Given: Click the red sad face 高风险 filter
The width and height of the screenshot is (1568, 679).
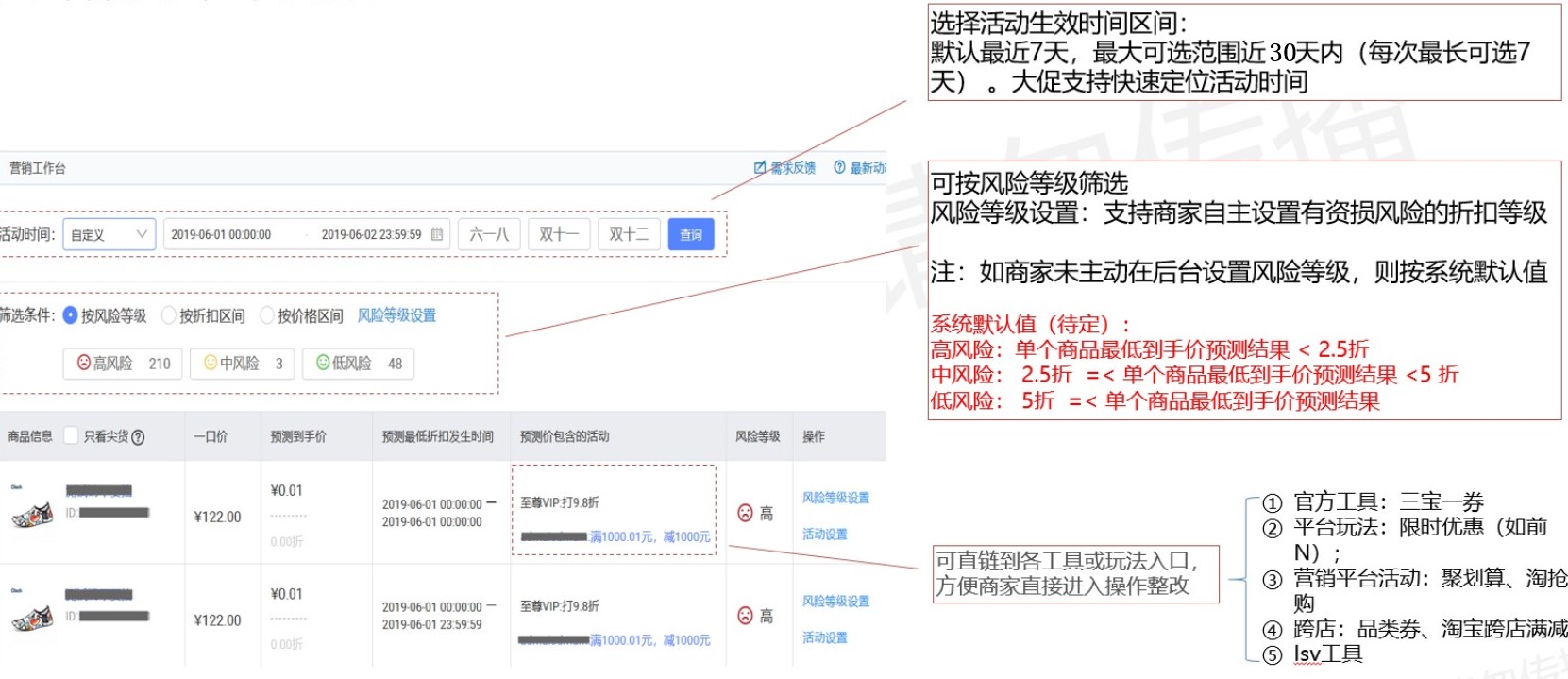Looking at the screenshot, I should click(84, 363).
